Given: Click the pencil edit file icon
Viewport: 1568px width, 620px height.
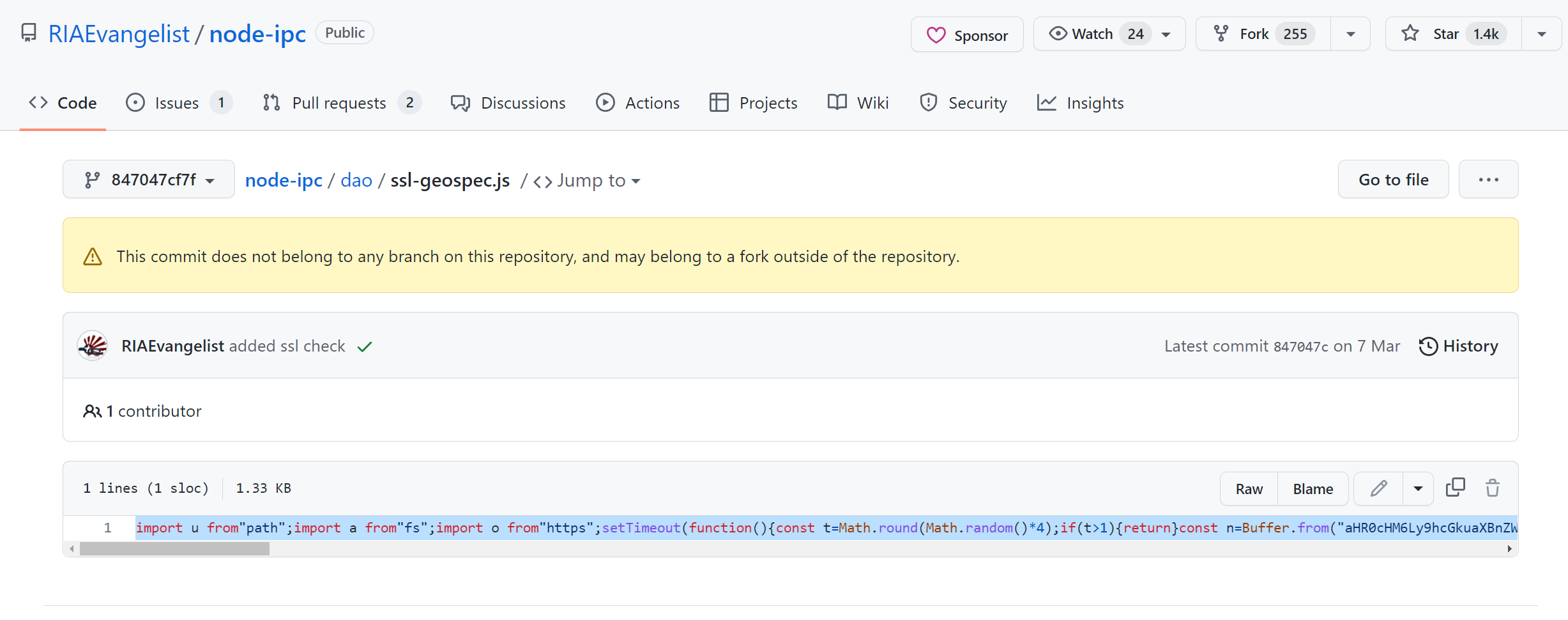Looking at the screenshot, I should [1379, 489].
